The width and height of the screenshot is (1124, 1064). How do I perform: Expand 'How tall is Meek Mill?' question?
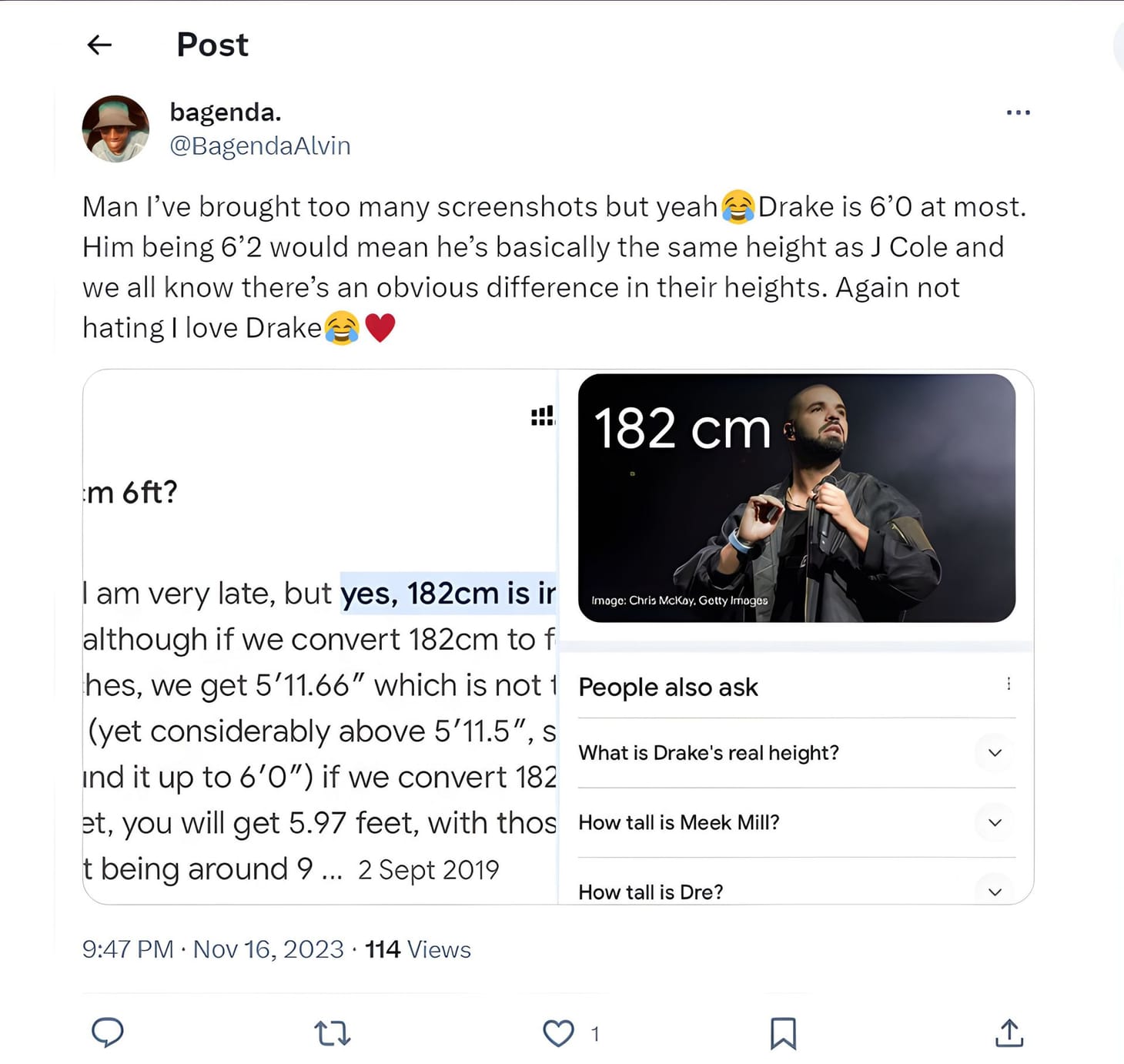click(994, 822)
